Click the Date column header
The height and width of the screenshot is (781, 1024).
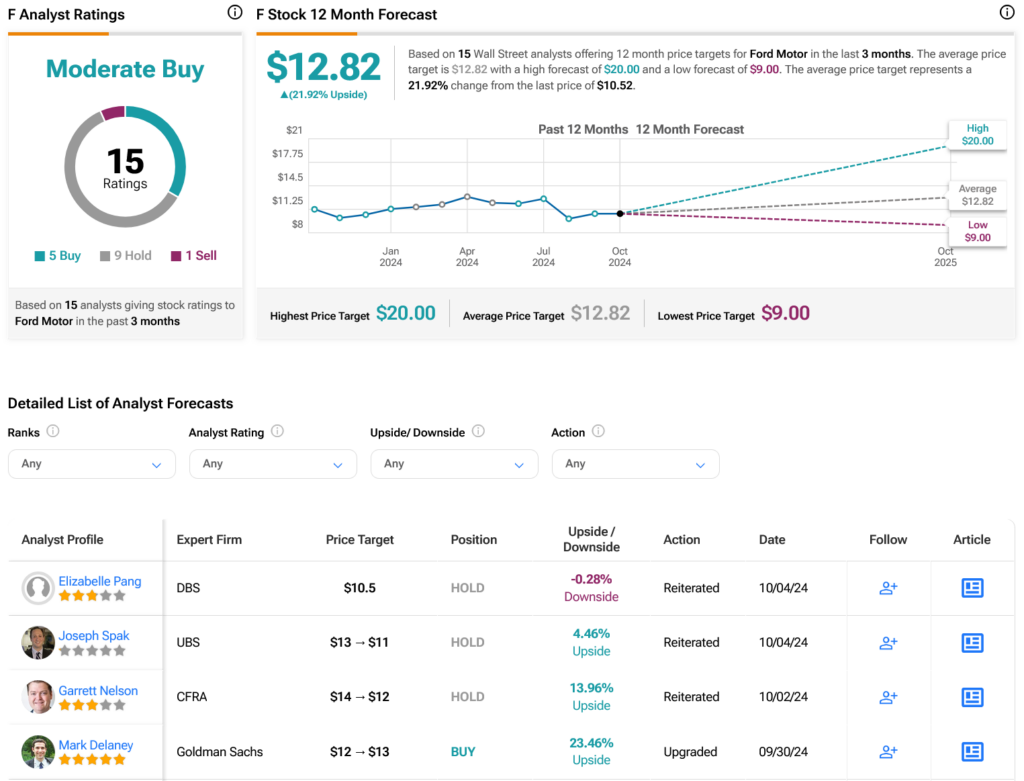(x=772, y=539)
